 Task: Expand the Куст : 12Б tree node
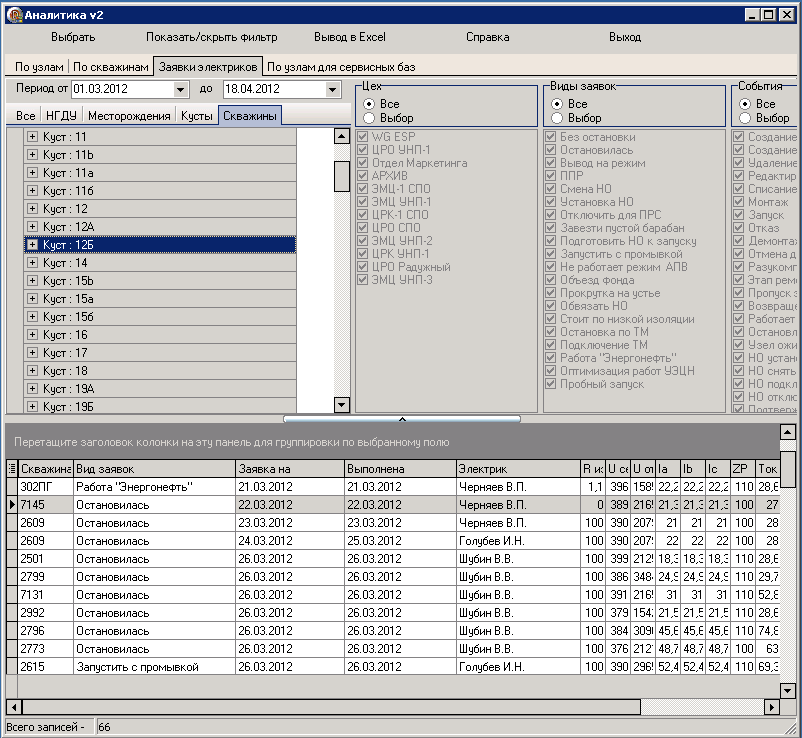(x=32, y=244)
